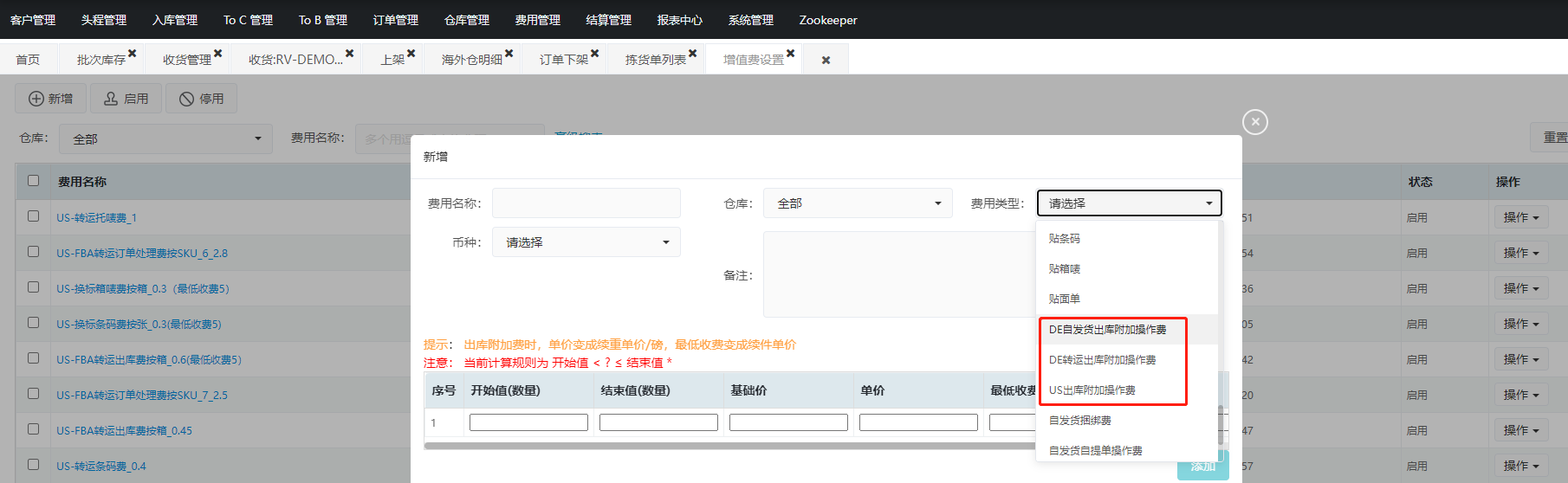This screenshot has height=483, width=1568.
Task: Focus the 结束值(数量) field of row 1
Action: (x=658, y=422)
